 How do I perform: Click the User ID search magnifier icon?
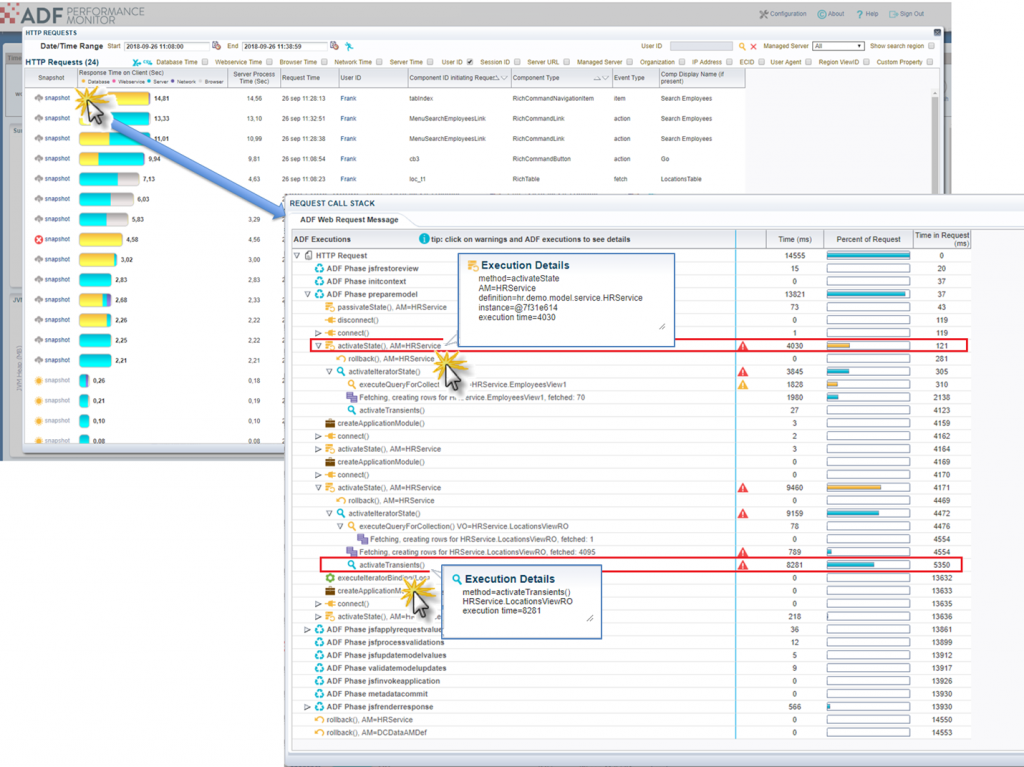tap(742, 46)
